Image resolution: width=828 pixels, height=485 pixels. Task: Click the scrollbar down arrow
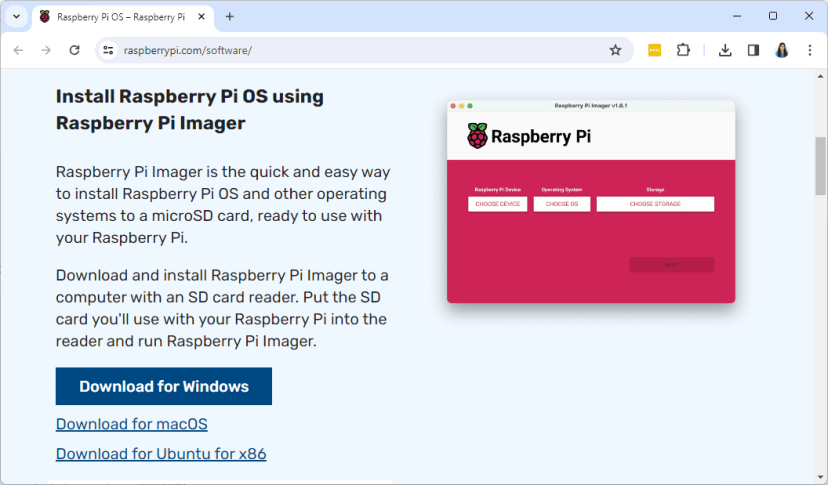click(820, 477)
